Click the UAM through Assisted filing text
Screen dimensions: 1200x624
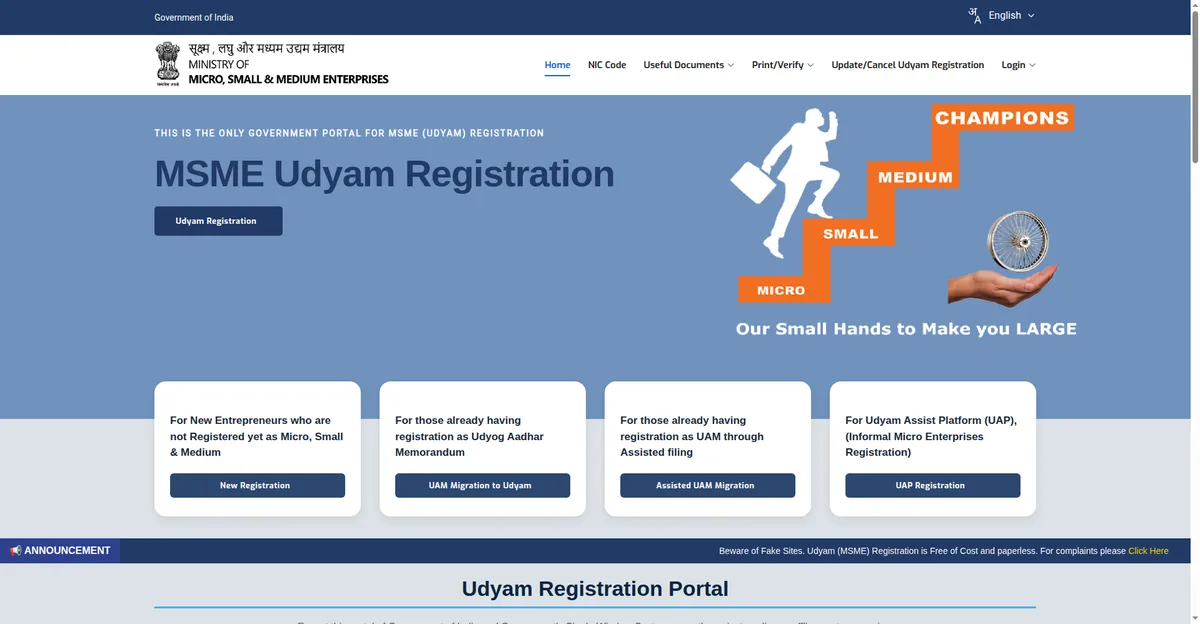point(692,436)
